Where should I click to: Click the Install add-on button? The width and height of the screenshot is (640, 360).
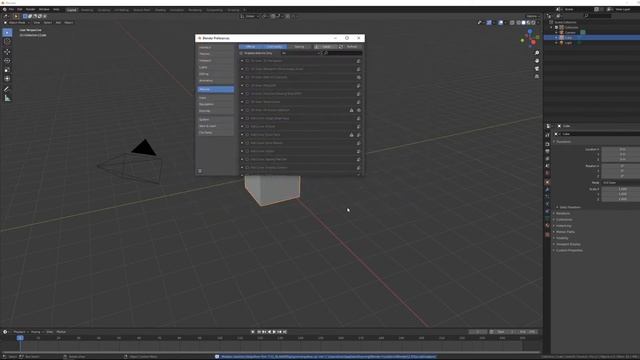coord(325,47)
